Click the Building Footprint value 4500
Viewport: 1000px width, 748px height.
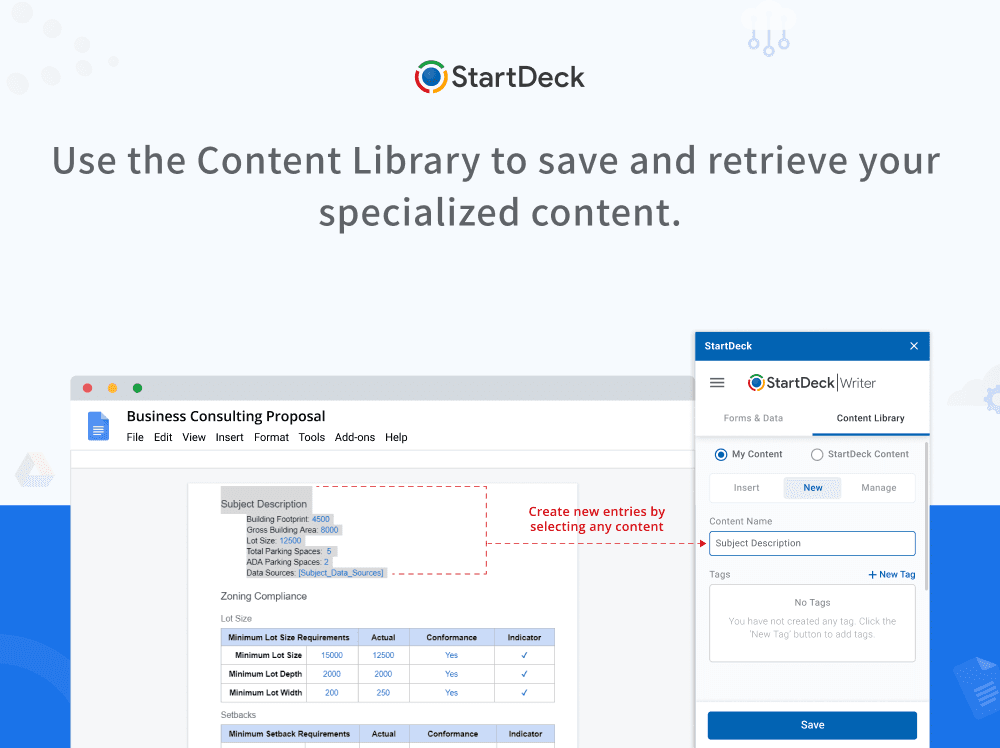[x=321, y=519]
